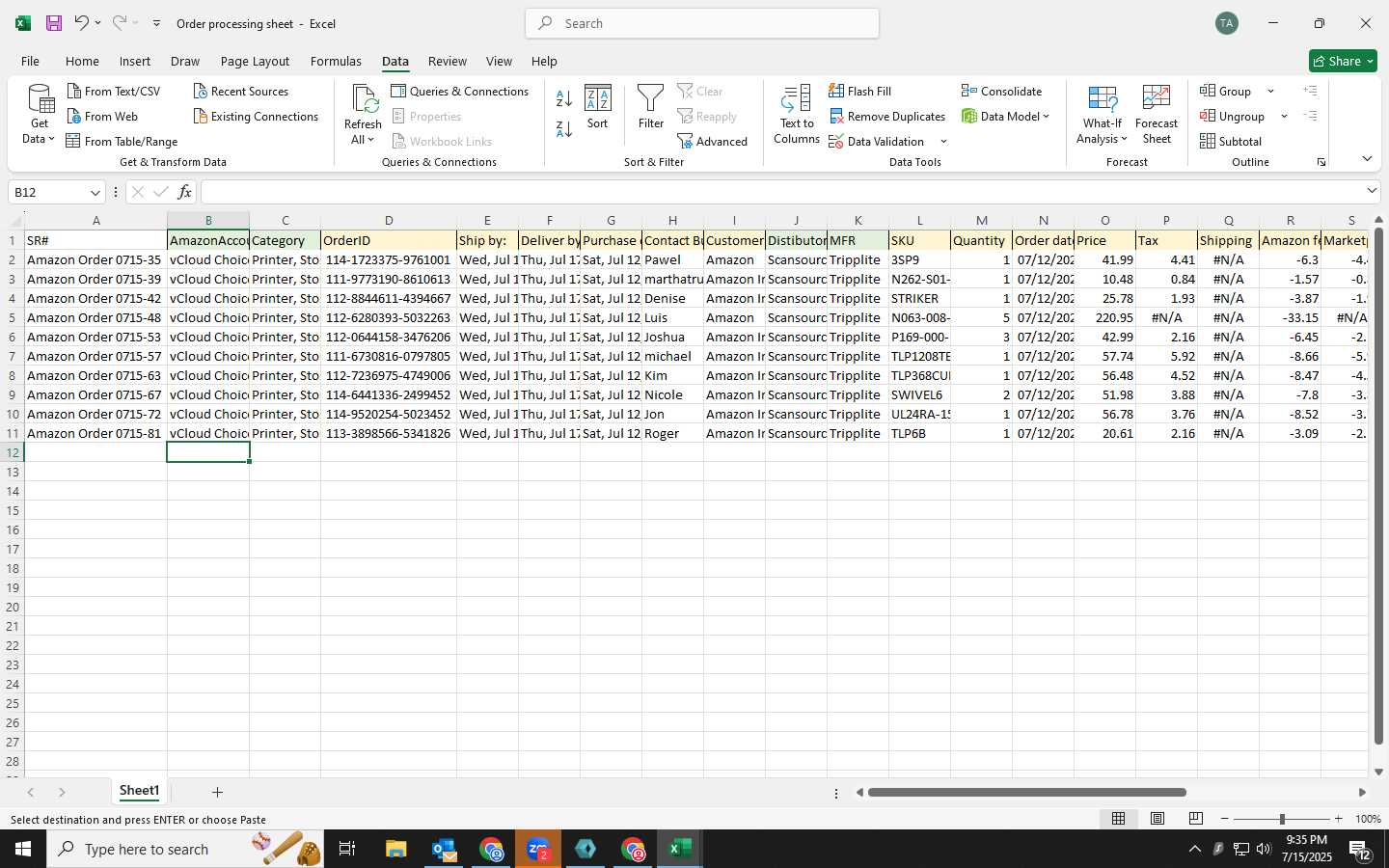
Task: Customize Quick Access Toolbar dropdown
Action: 156,23
